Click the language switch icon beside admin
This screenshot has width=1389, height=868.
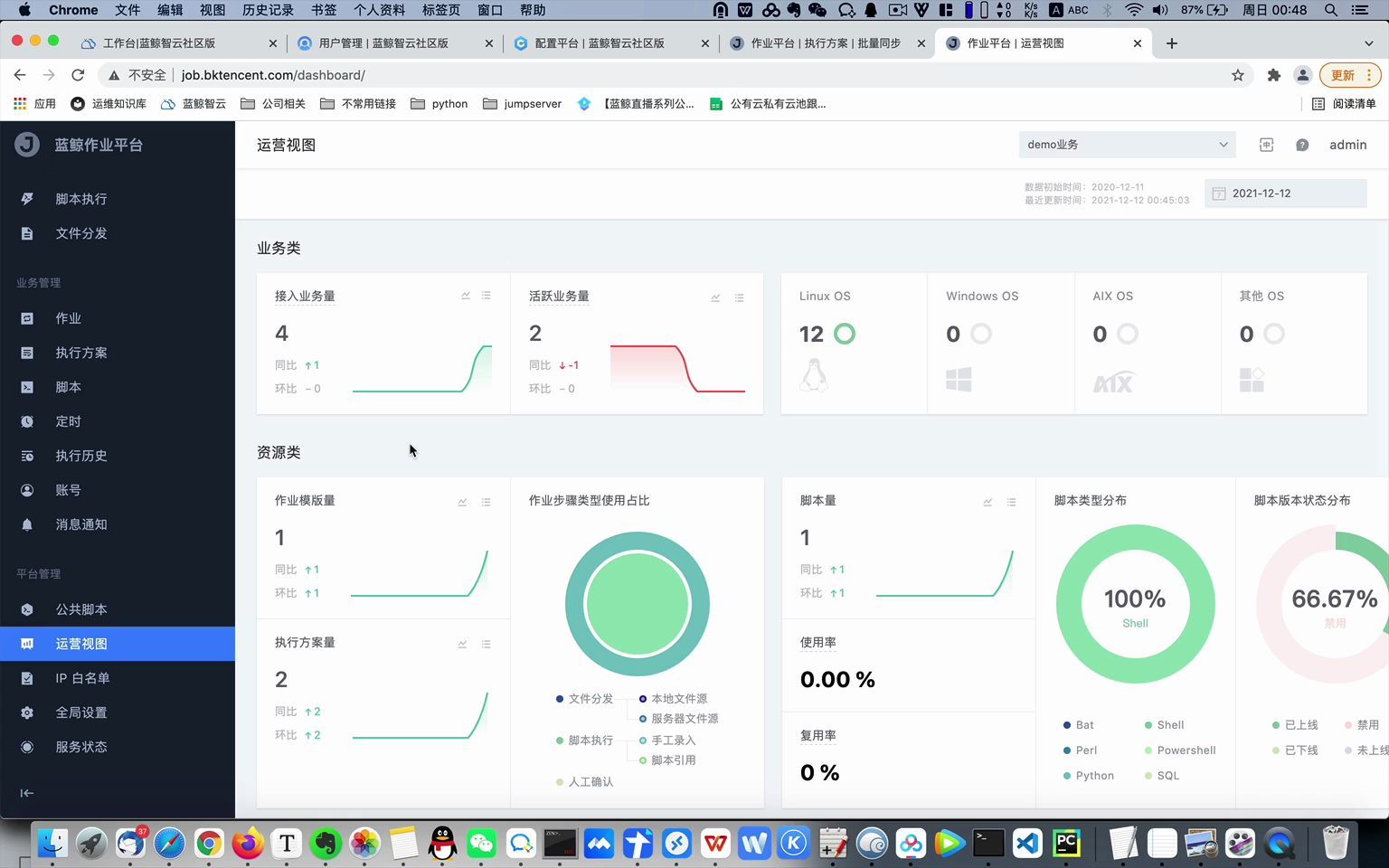click(x=1266, y=145)
